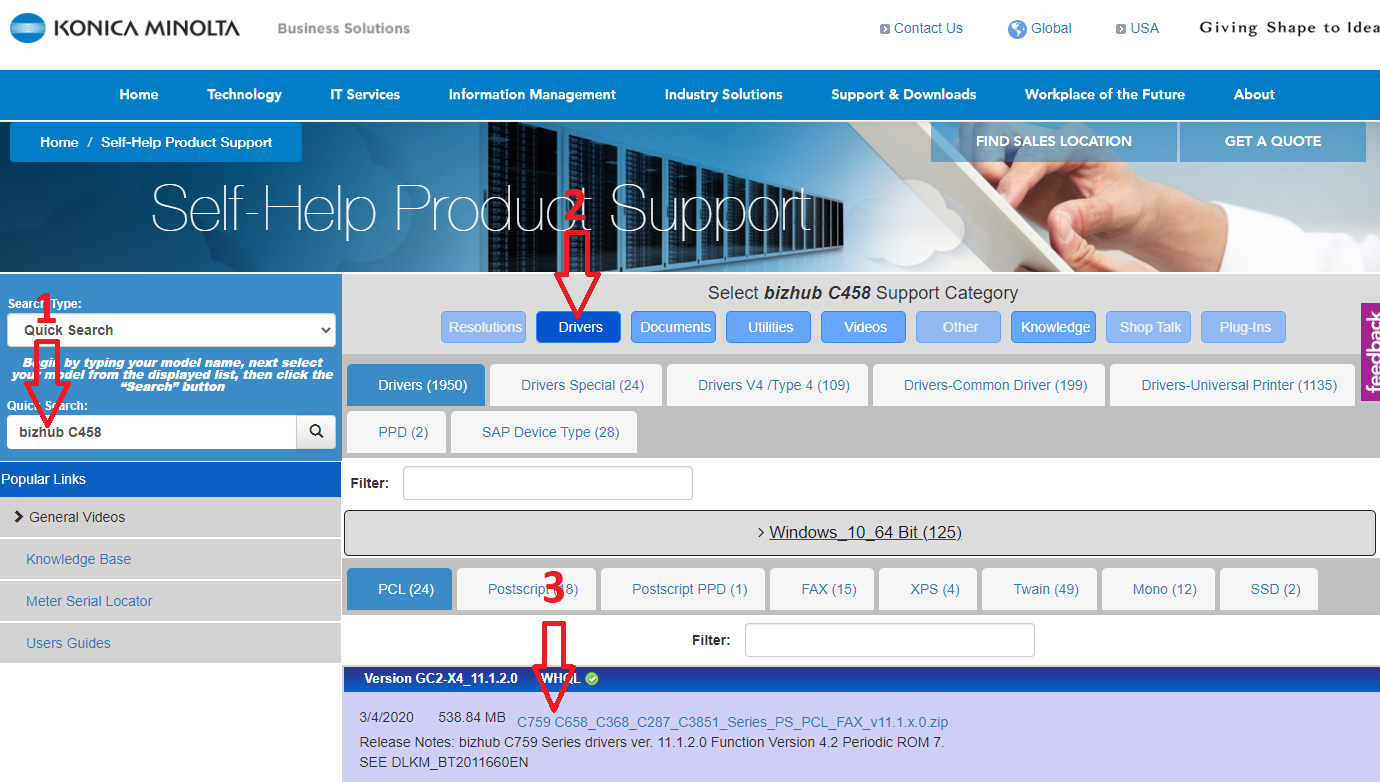Click the USA region link
Image resolution: width=1380 pixels, height=782 pixels.
click(1137, 28)
